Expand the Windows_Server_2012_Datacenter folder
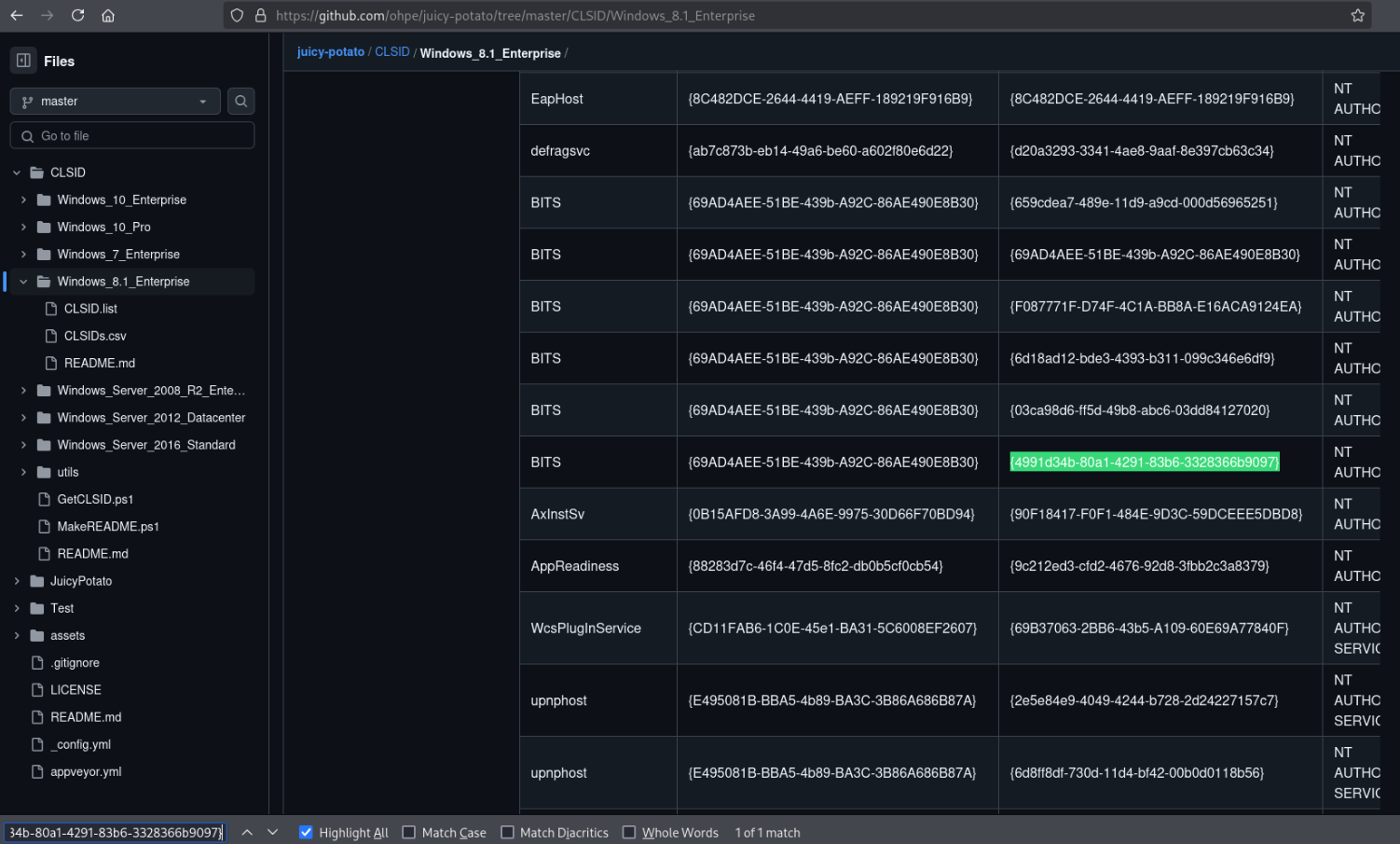This screenshot has height=844, width=1400. pyautogui.click(x=23, y=418)
